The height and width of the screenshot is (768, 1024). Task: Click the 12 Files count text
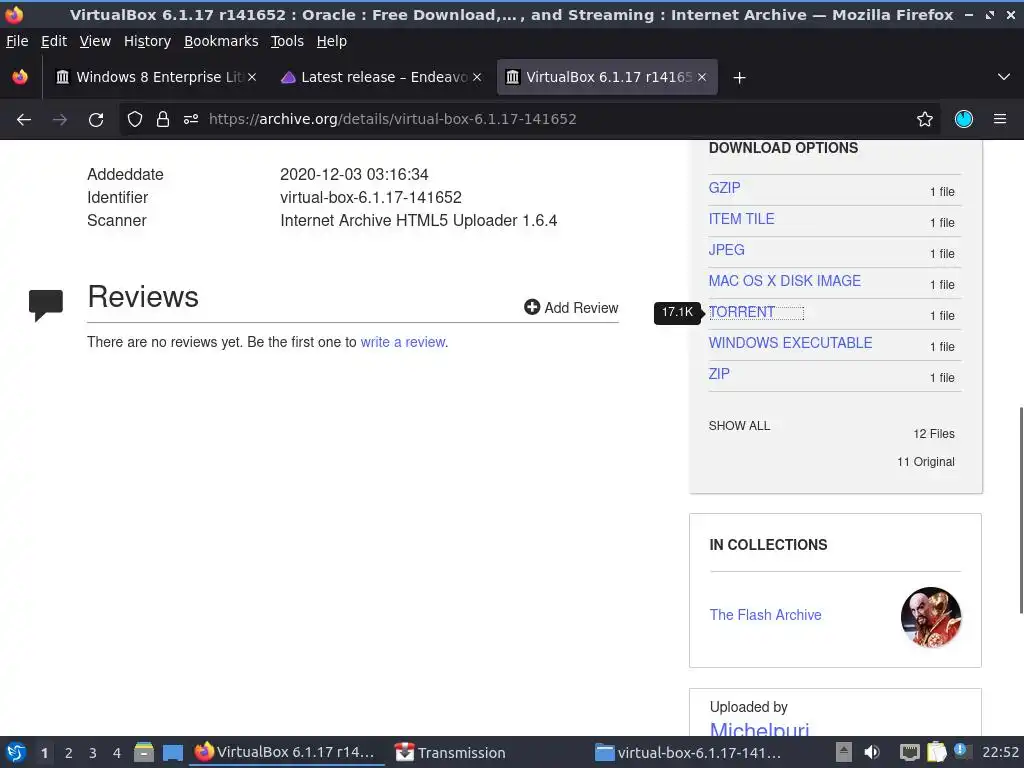coord(934,434)
